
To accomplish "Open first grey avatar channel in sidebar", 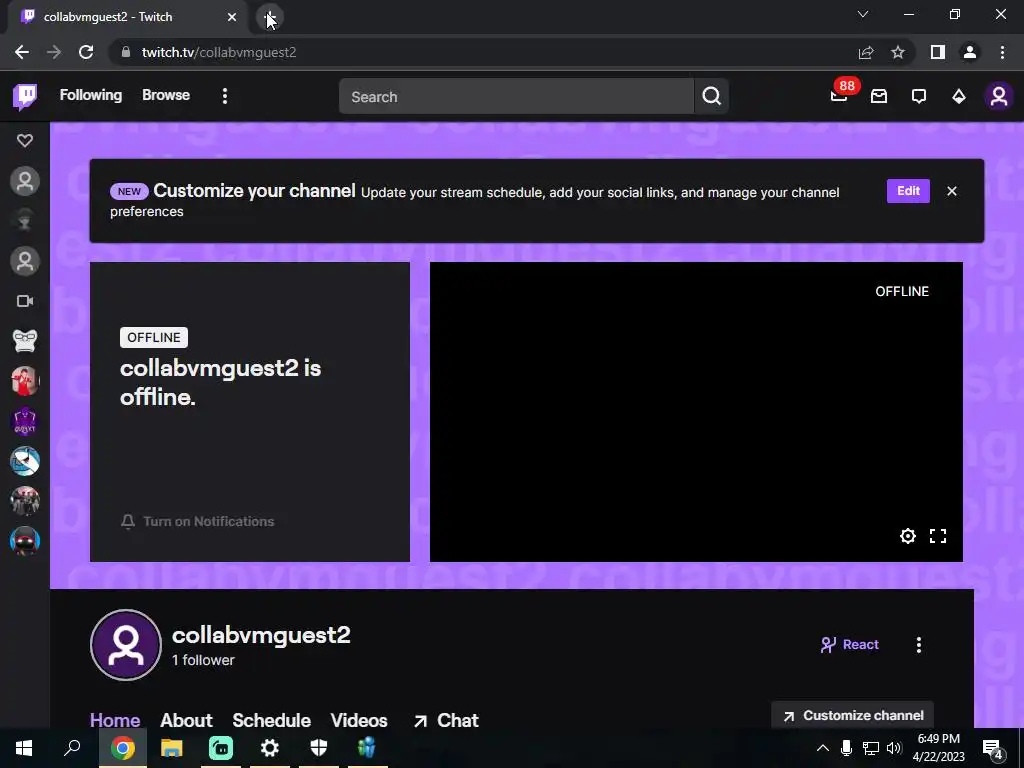I will (25, 182).
